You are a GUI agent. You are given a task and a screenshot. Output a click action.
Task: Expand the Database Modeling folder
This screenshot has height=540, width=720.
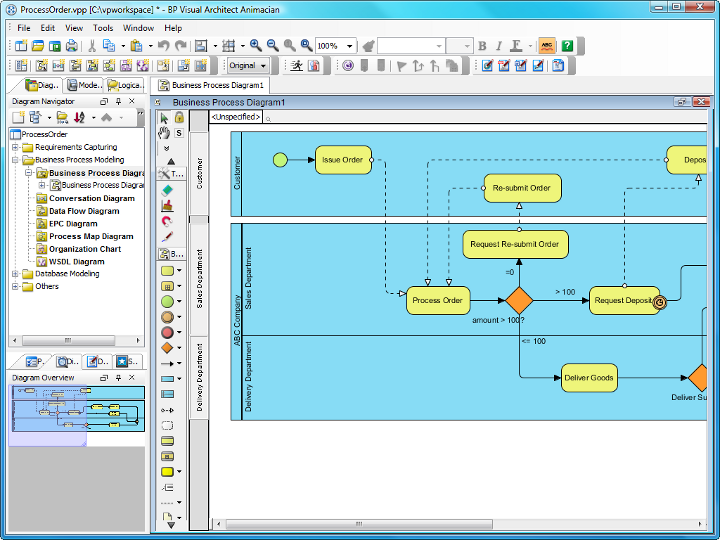15,274
